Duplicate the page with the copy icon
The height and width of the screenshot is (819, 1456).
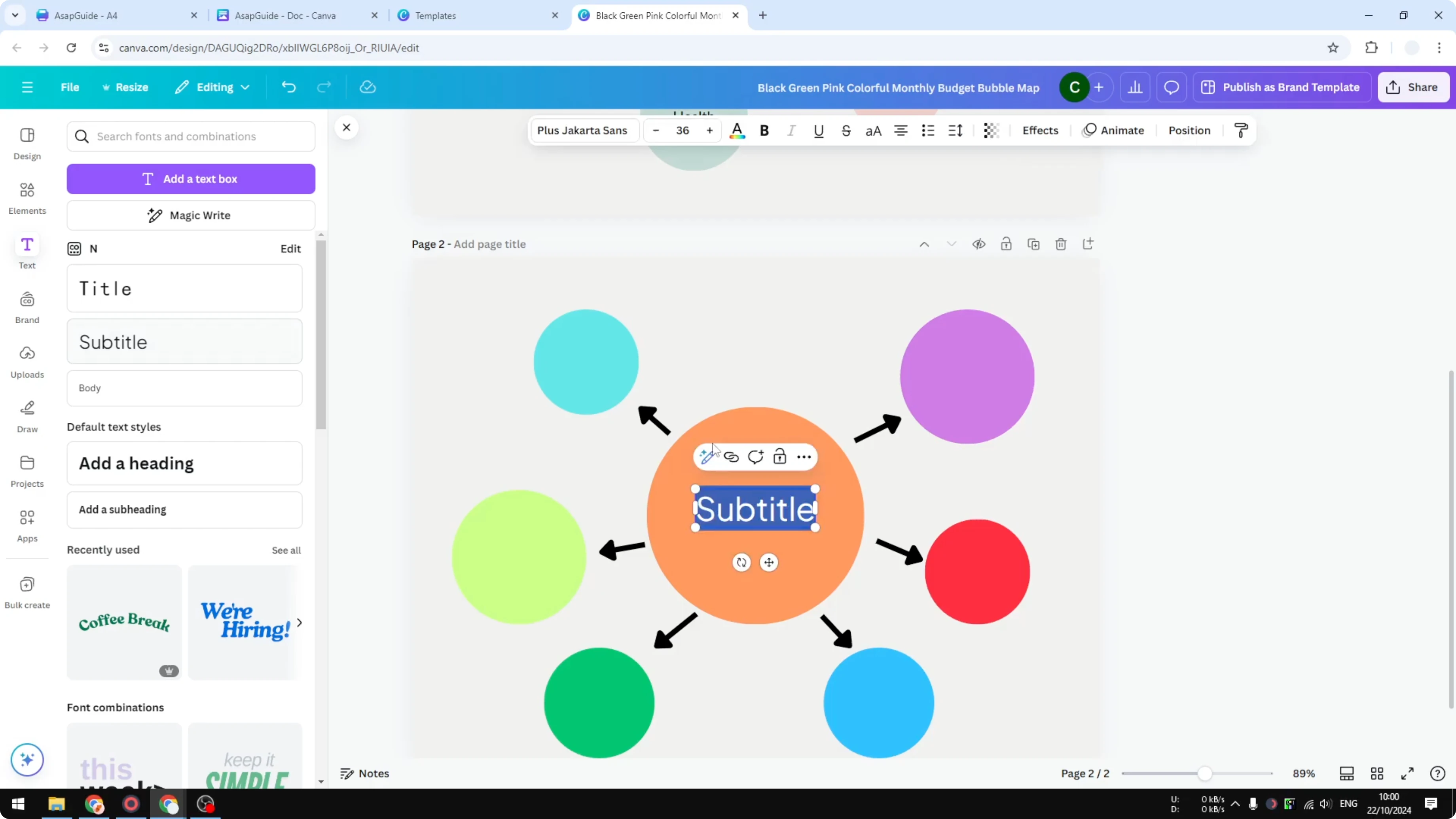click(1033, 244)
